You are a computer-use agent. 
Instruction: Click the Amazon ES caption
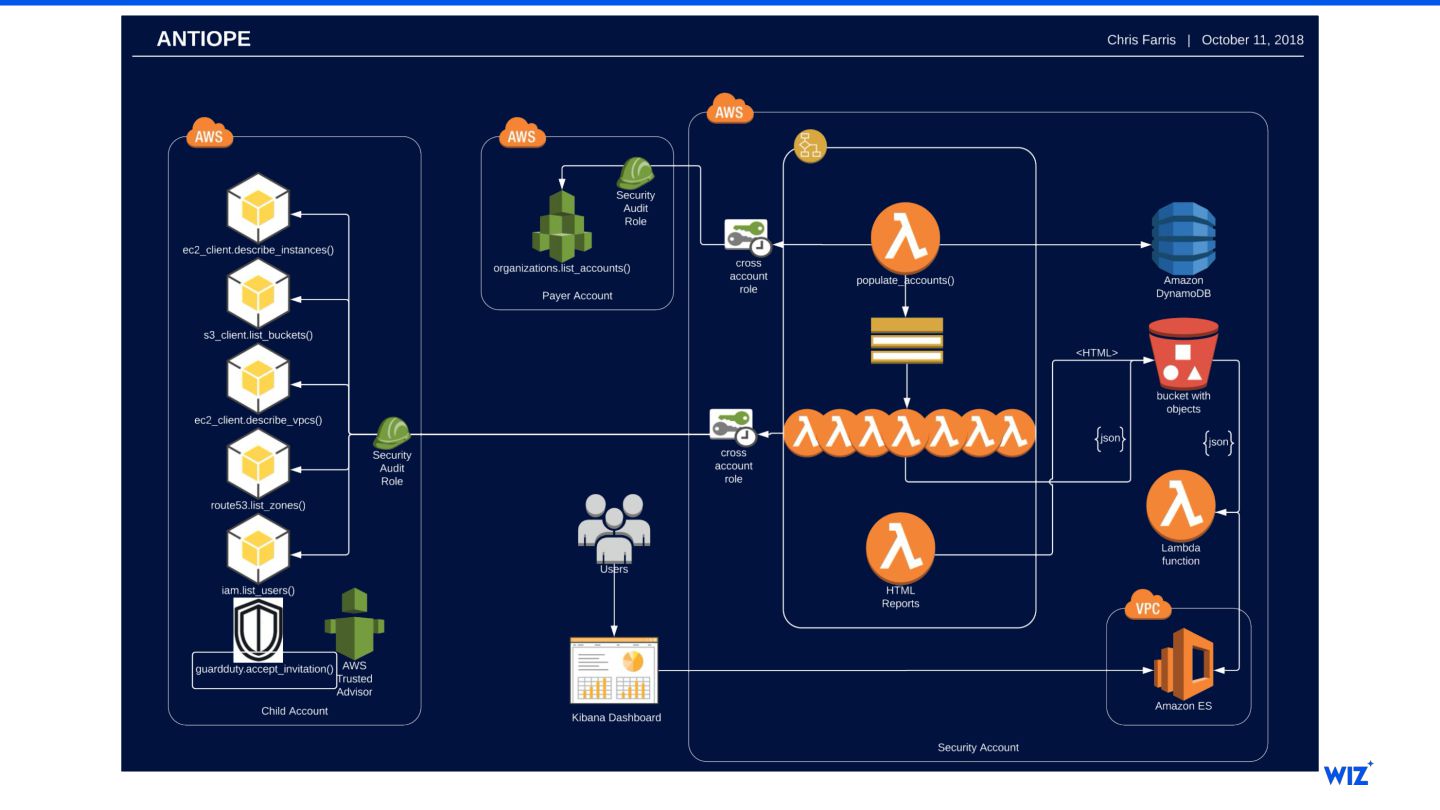point(1184,708)
